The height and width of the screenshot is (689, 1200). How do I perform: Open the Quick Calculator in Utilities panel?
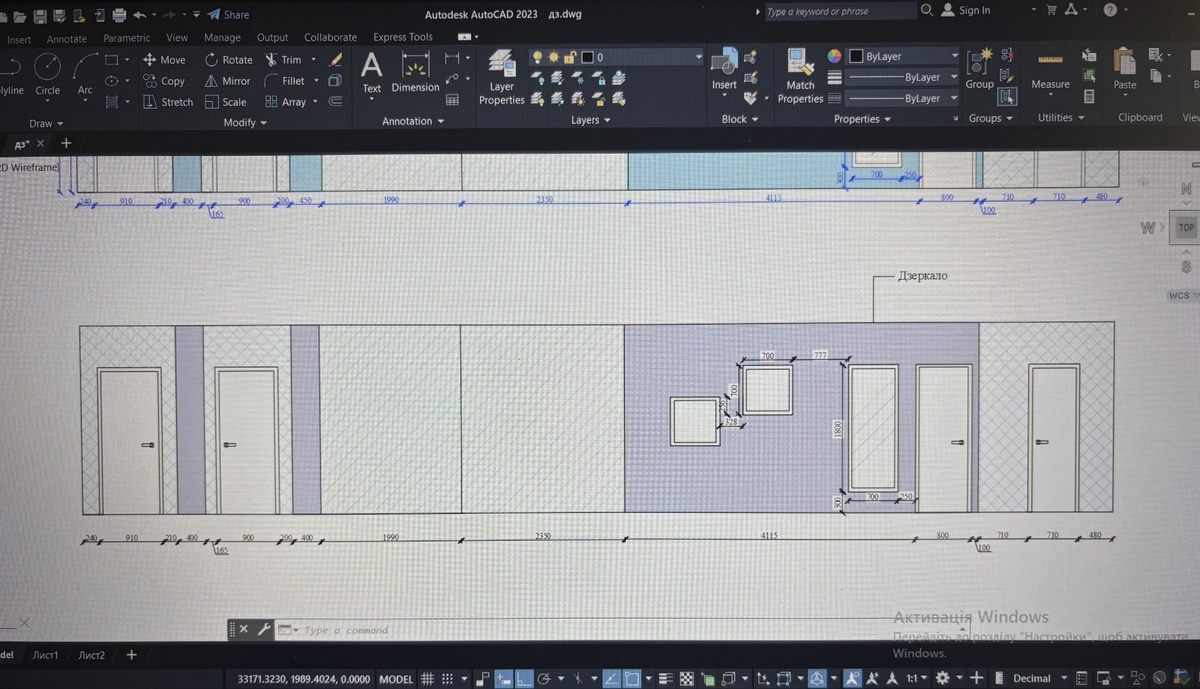click(1089, 97)
